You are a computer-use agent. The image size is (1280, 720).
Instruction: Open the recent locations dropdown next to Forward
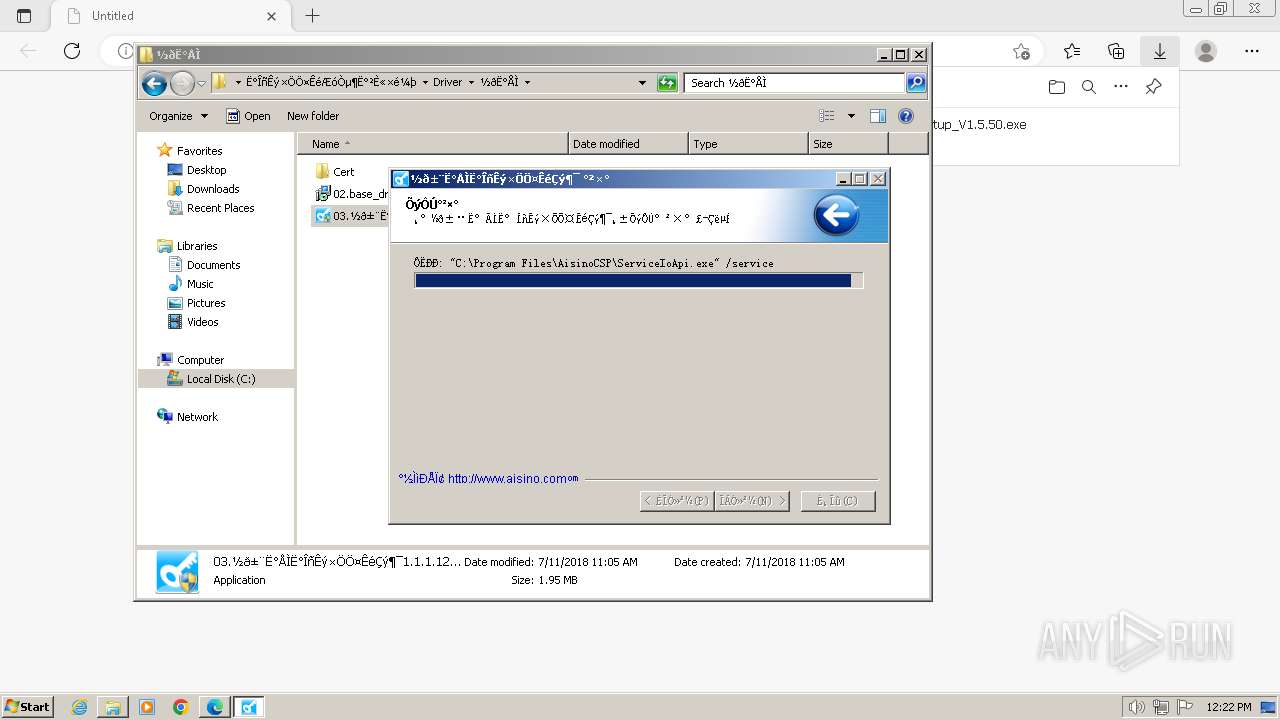point(201,83)
